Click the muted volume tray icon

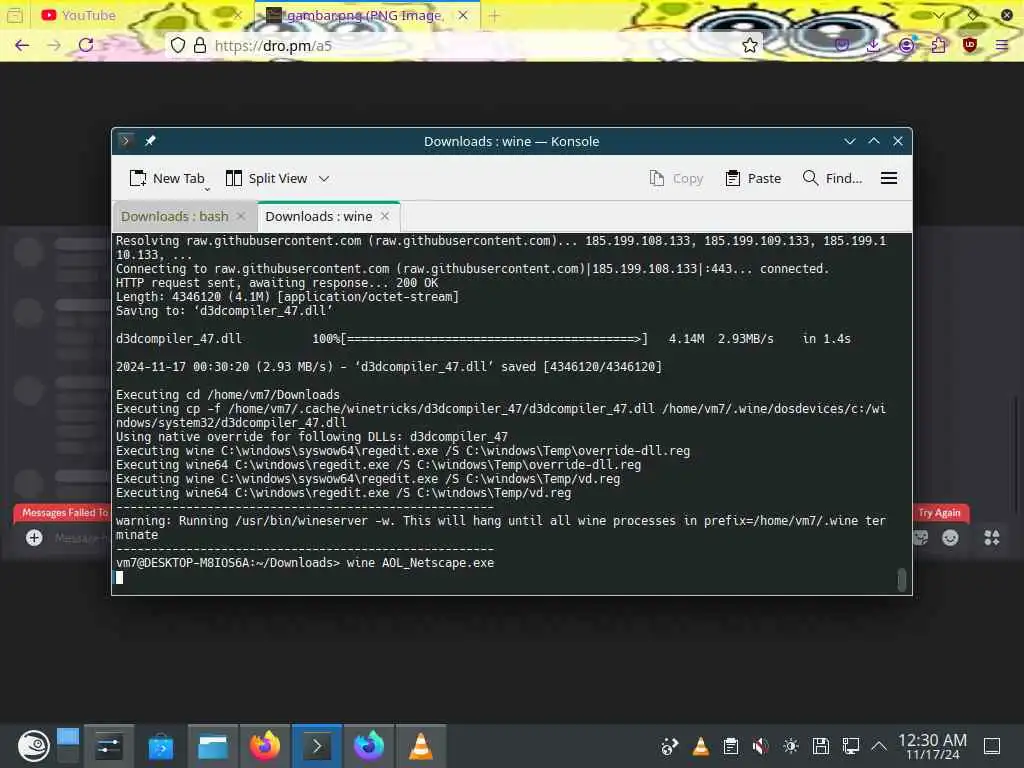point(760,746)
